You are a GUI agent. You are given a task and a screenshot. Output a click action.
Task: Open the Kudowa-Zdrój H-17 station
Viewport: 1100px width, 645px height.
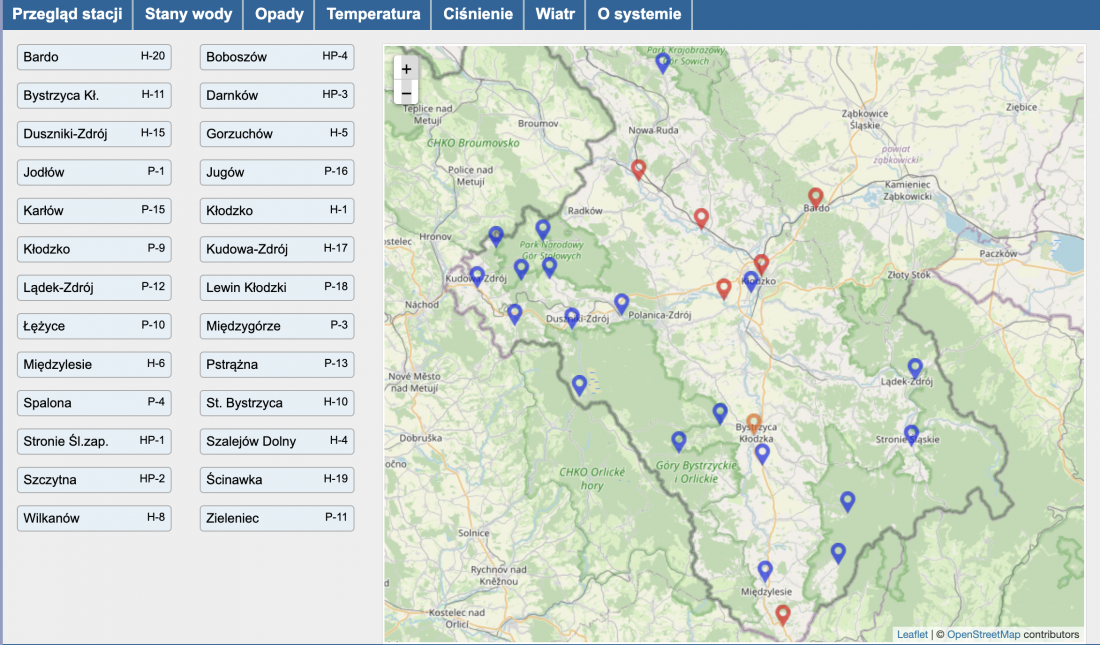[x=277, y=249]
